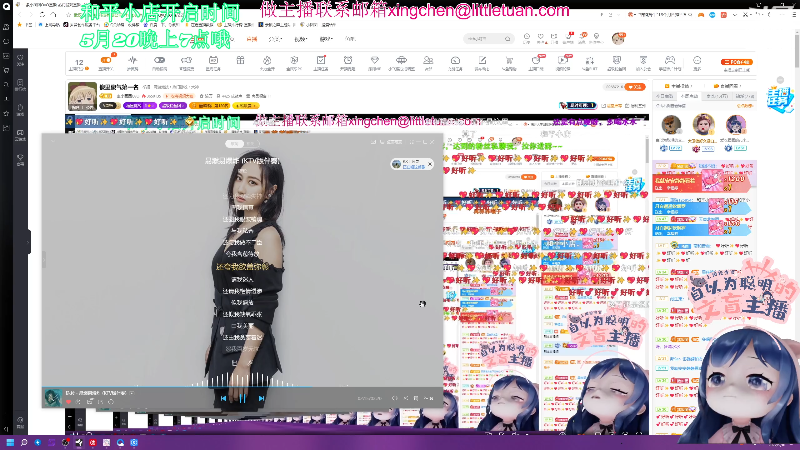The width and height of the screenshot is (800, 450).
Task: Select the orange highlighted top navigation tab
Action: click(x=252, y=39)
